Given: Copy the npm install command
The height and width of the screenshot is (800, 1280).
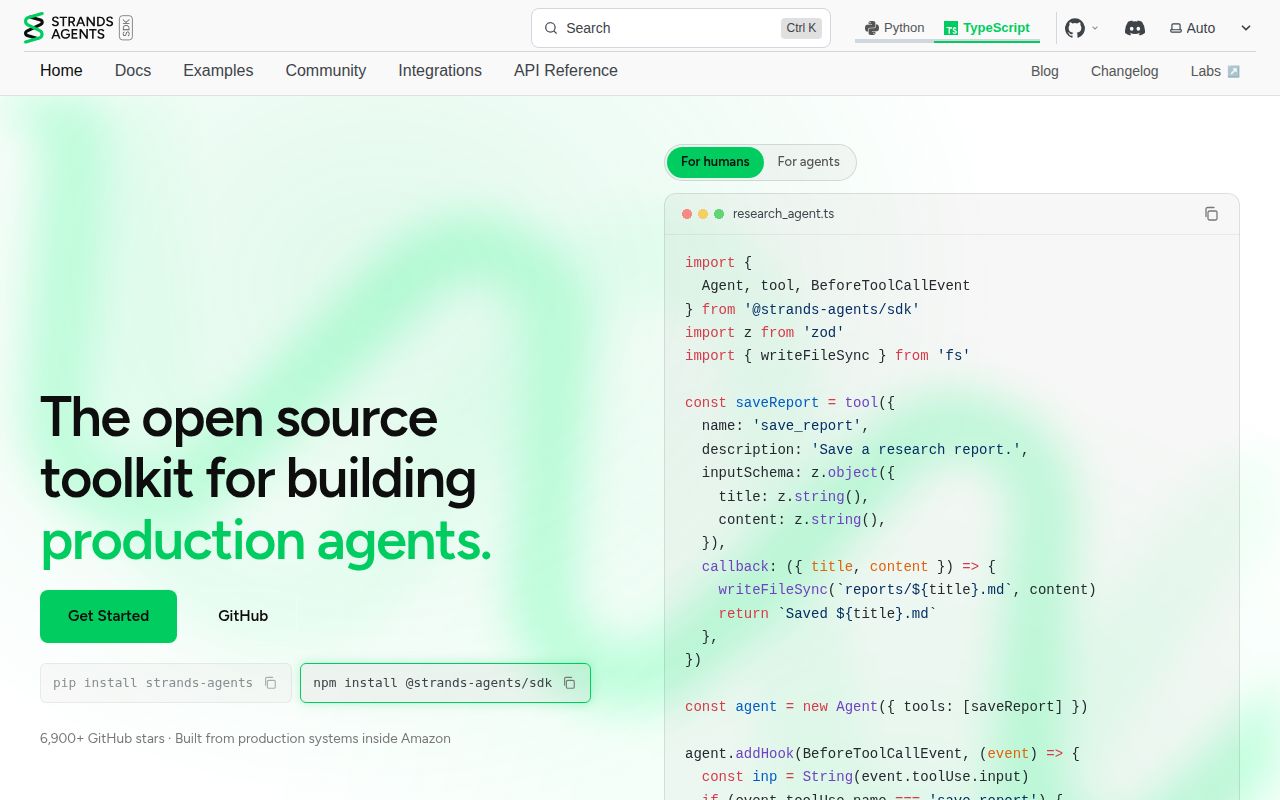Looking at the screenshot, I should [569, 683].
